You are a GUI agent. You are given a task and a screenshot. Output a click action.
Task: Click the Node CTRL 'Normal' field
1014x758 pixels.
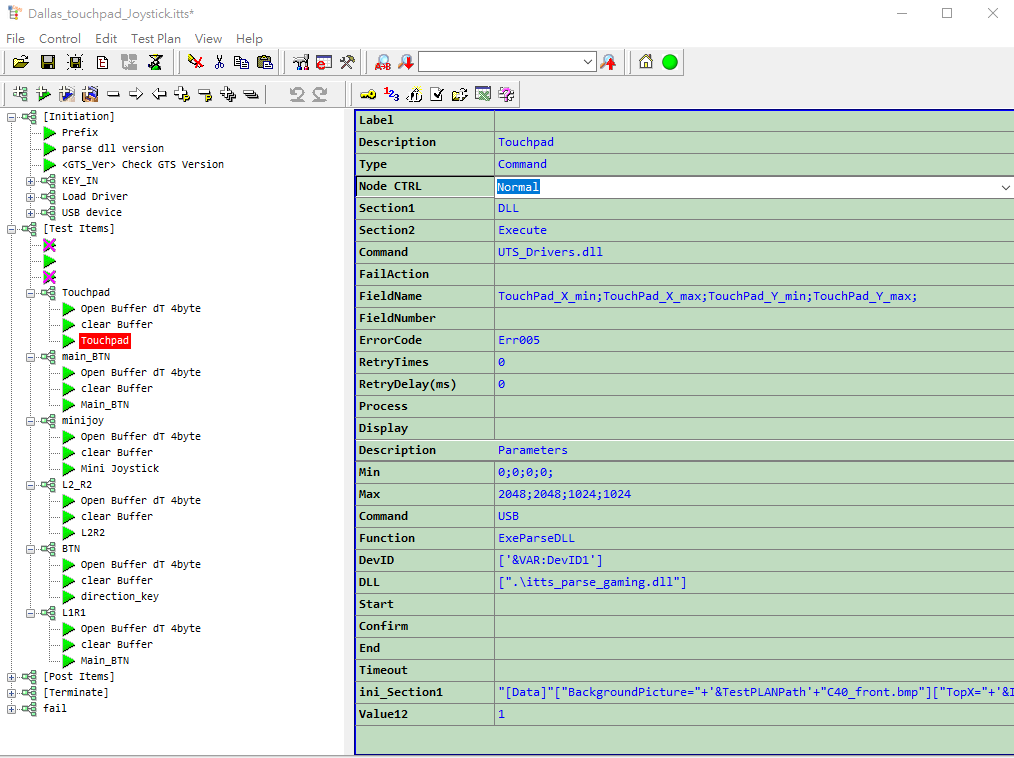754,187
